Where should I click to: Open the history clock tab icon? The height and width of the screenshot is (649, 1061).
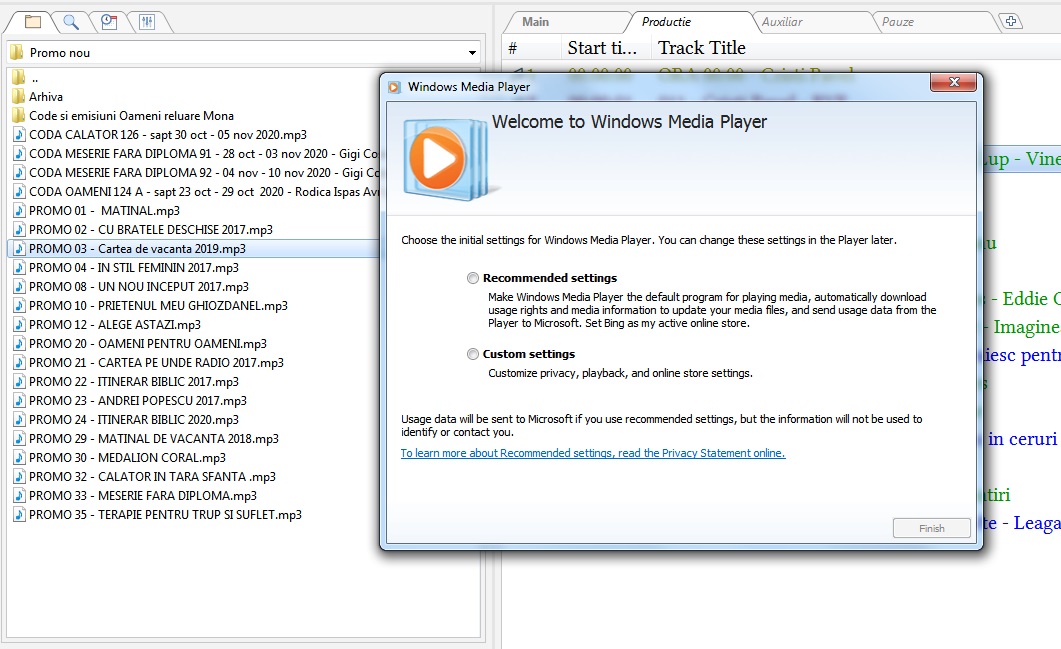click(x=109, y=22)
